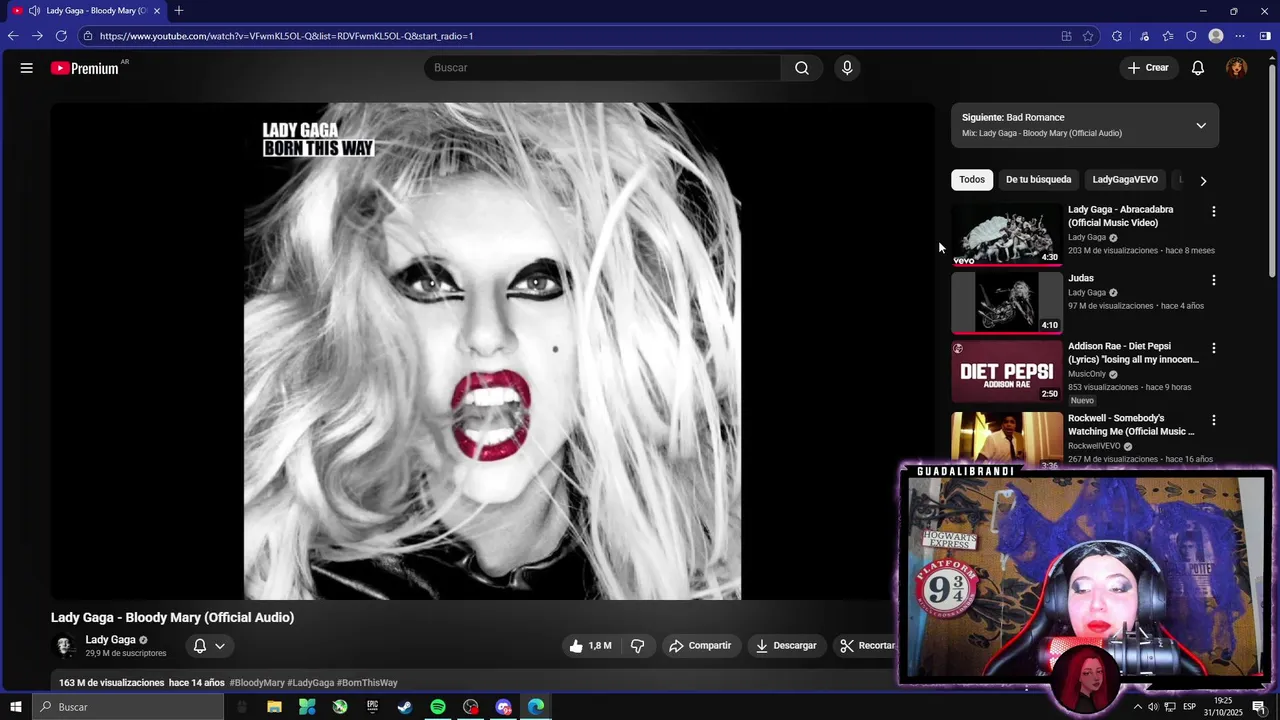Open the Lady Gaga channel name link

click(x=110, y=640)
